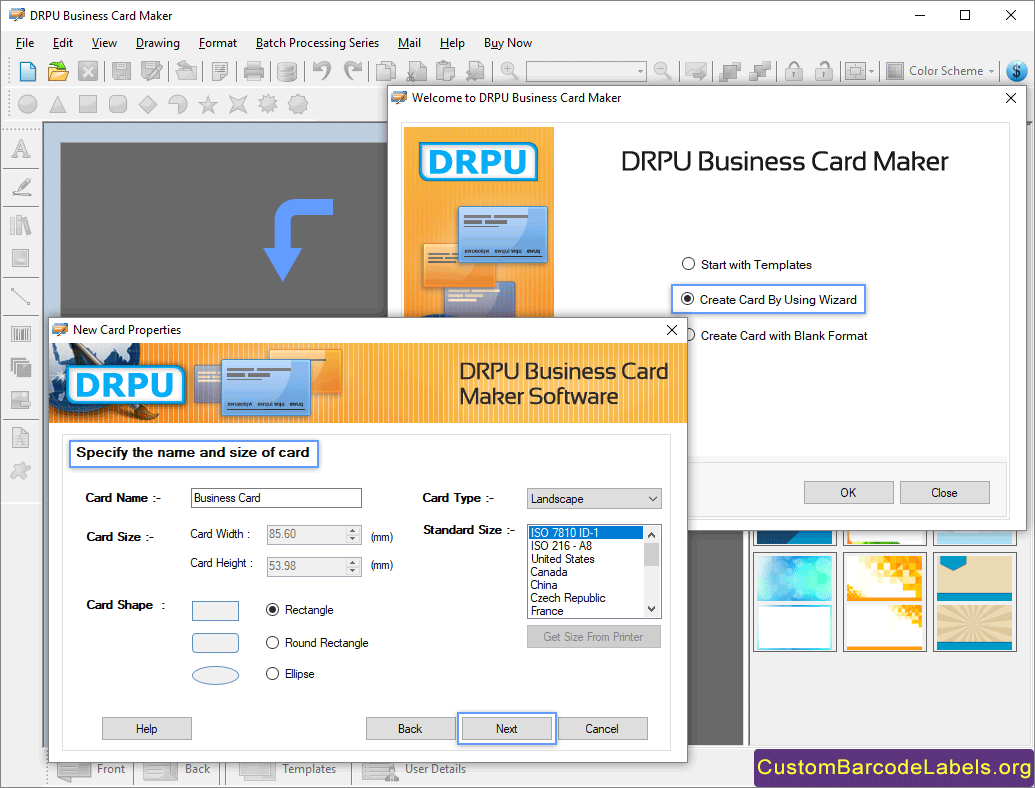This screenshot has width=1035, height=788.
Task: Select the Ellipse card shape radio
Action: point(272,674)
